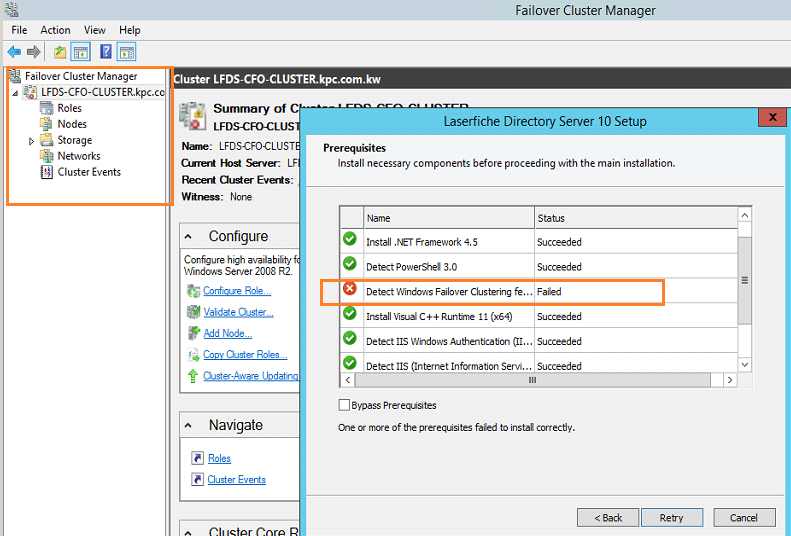The height and width of the screenshot is (536, 791).
Task: Collapse the Cluster Core Resources section
Action: pyautogui.click(x=188, y=532)
